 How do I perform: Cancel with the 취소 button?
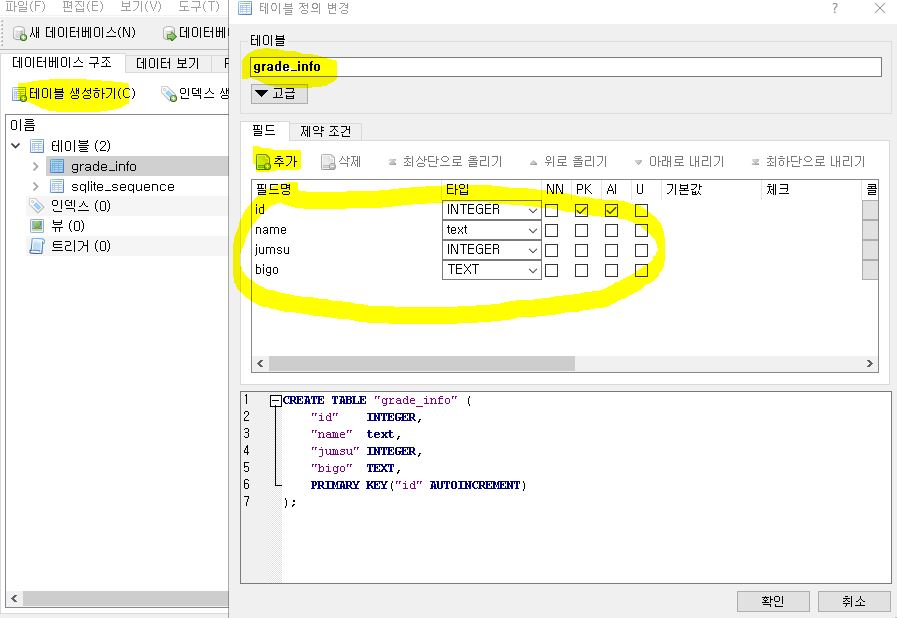854,601
